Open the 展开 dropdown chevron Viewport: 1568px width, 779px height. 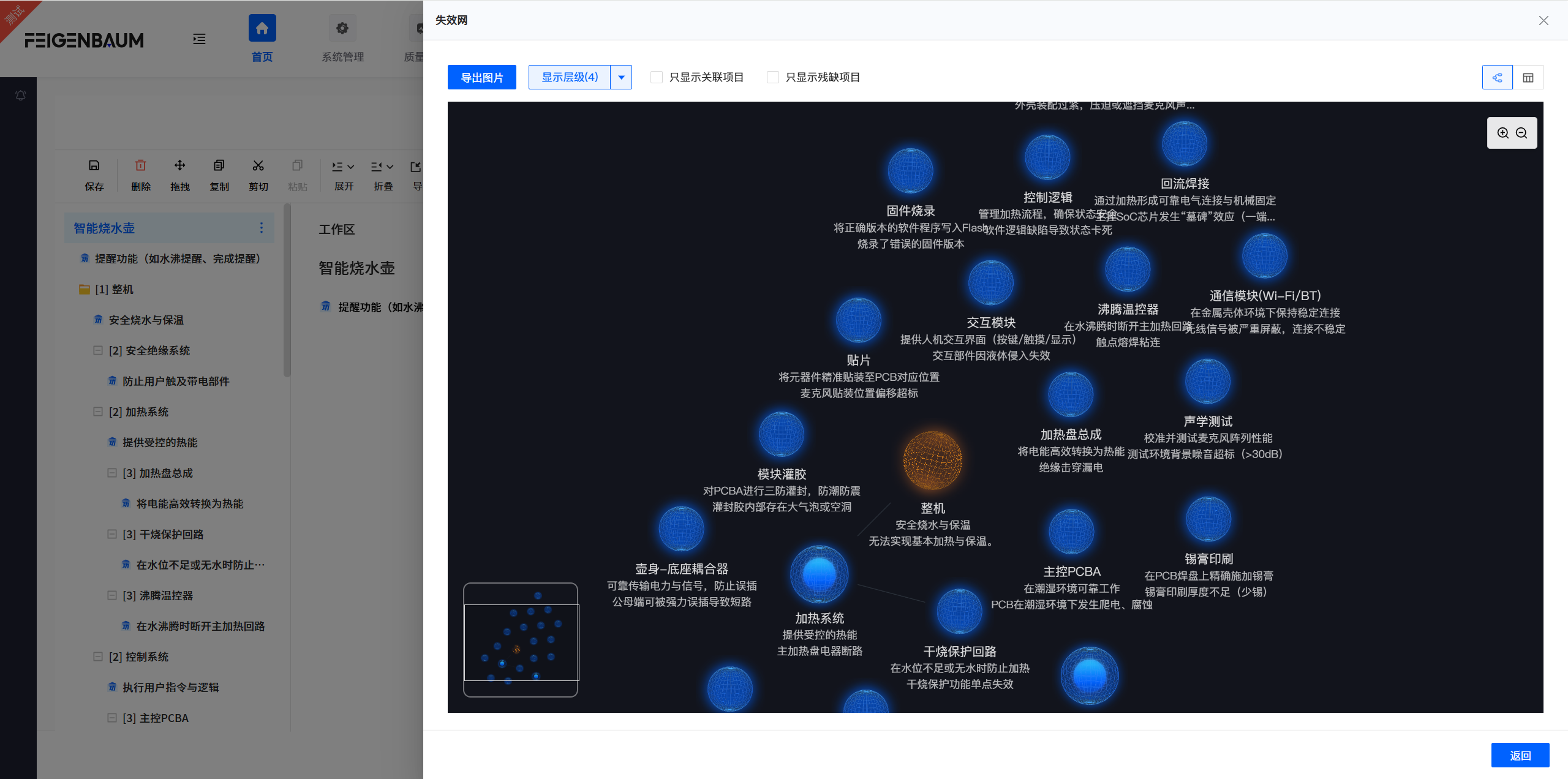click(x=351, y=166)
